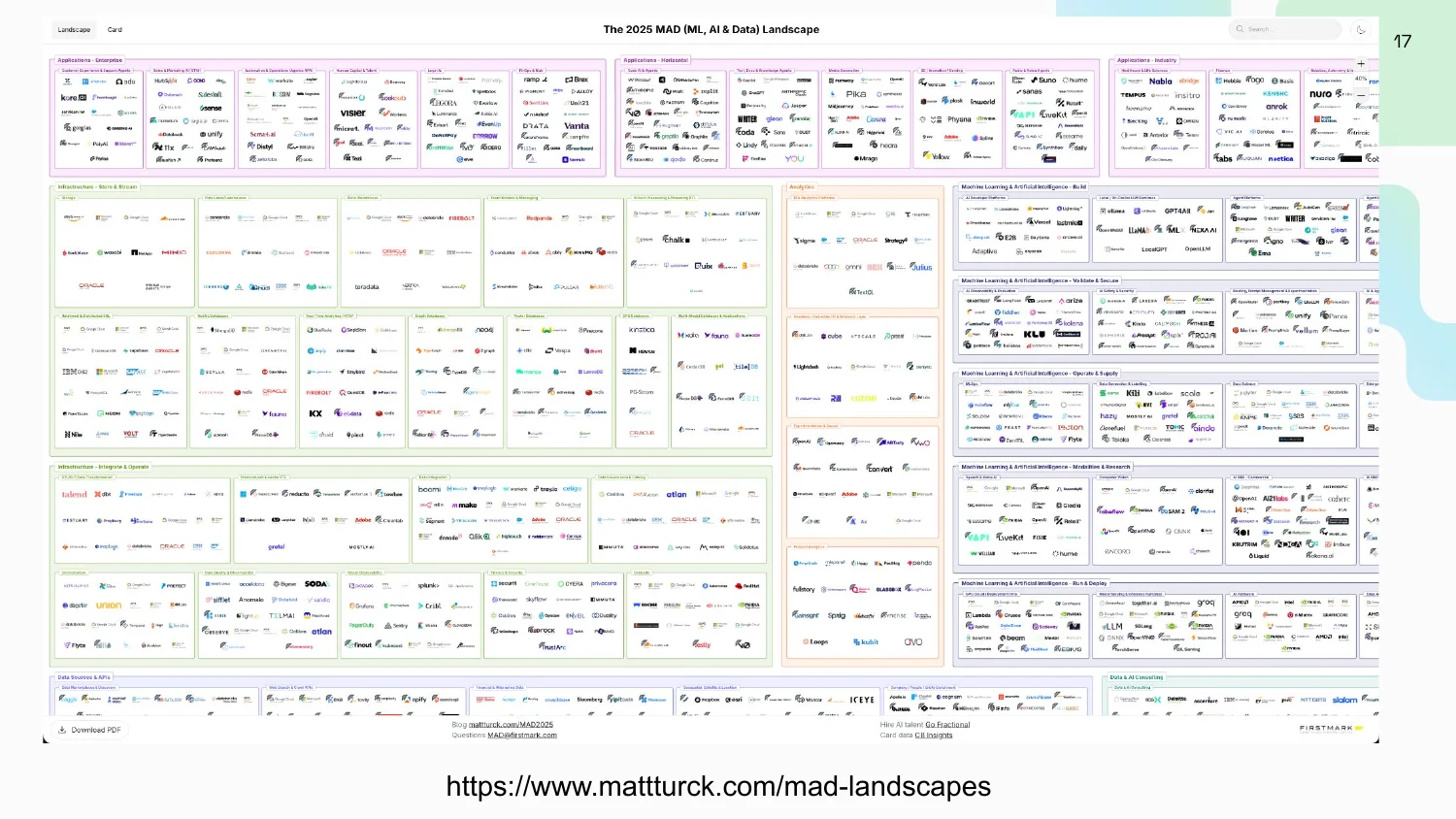Select the Bloomberg logo
The width and height of the screenshot is (1456, 819).
pyautogui.click(x=589, y=699)
